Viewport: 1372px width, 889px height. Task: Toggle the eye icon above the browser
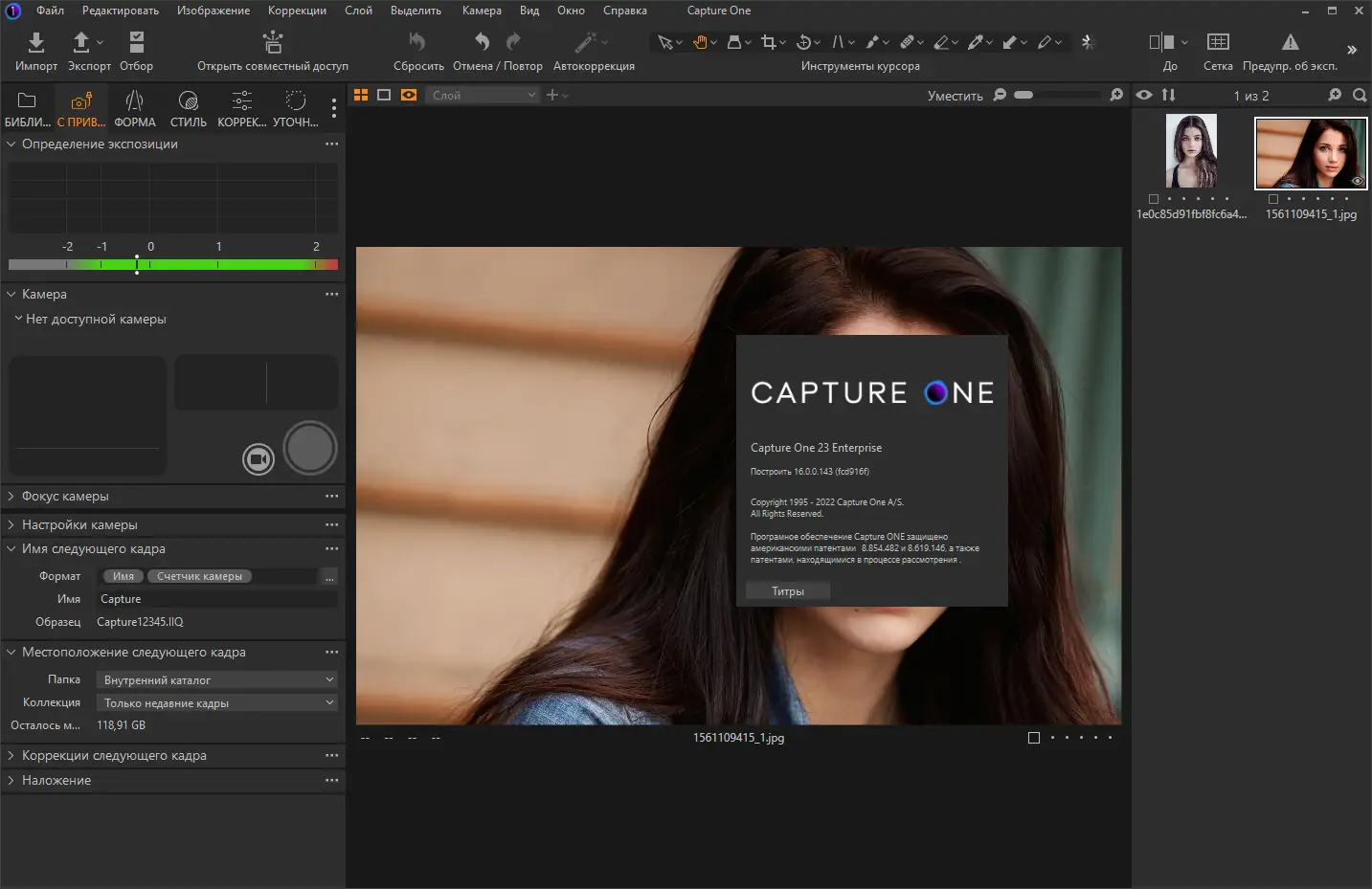(1143, 95)
